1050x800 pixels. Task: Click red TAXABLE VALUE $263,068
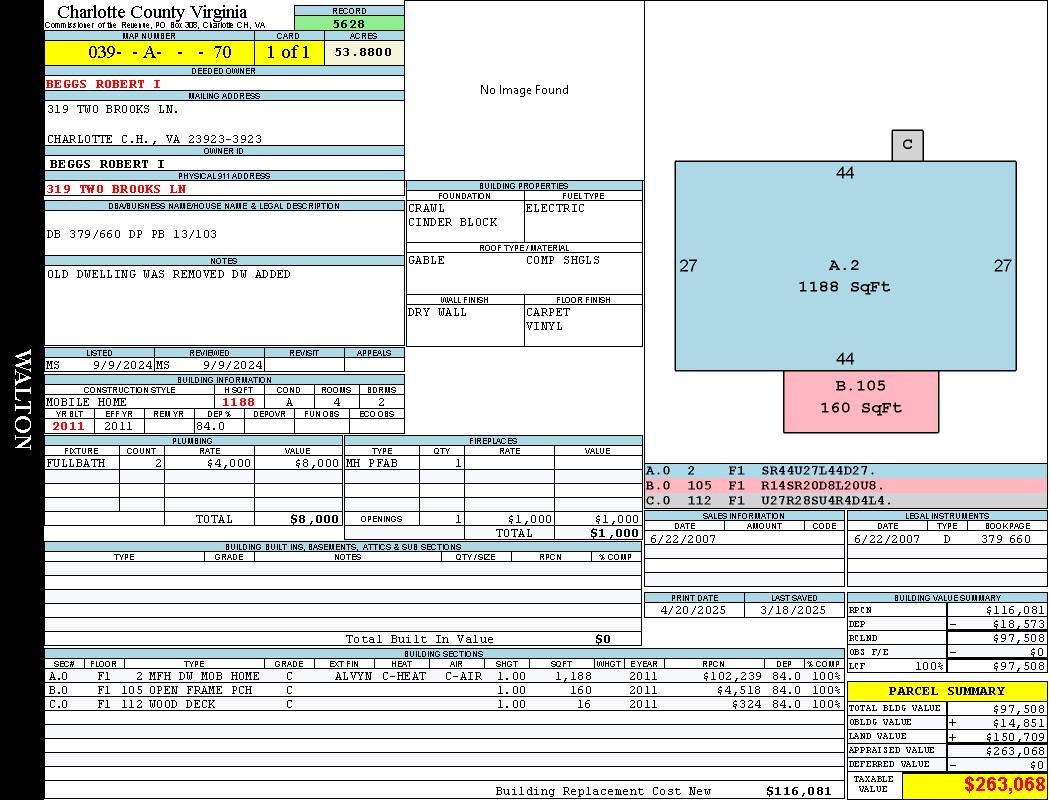click(1004, 784)
